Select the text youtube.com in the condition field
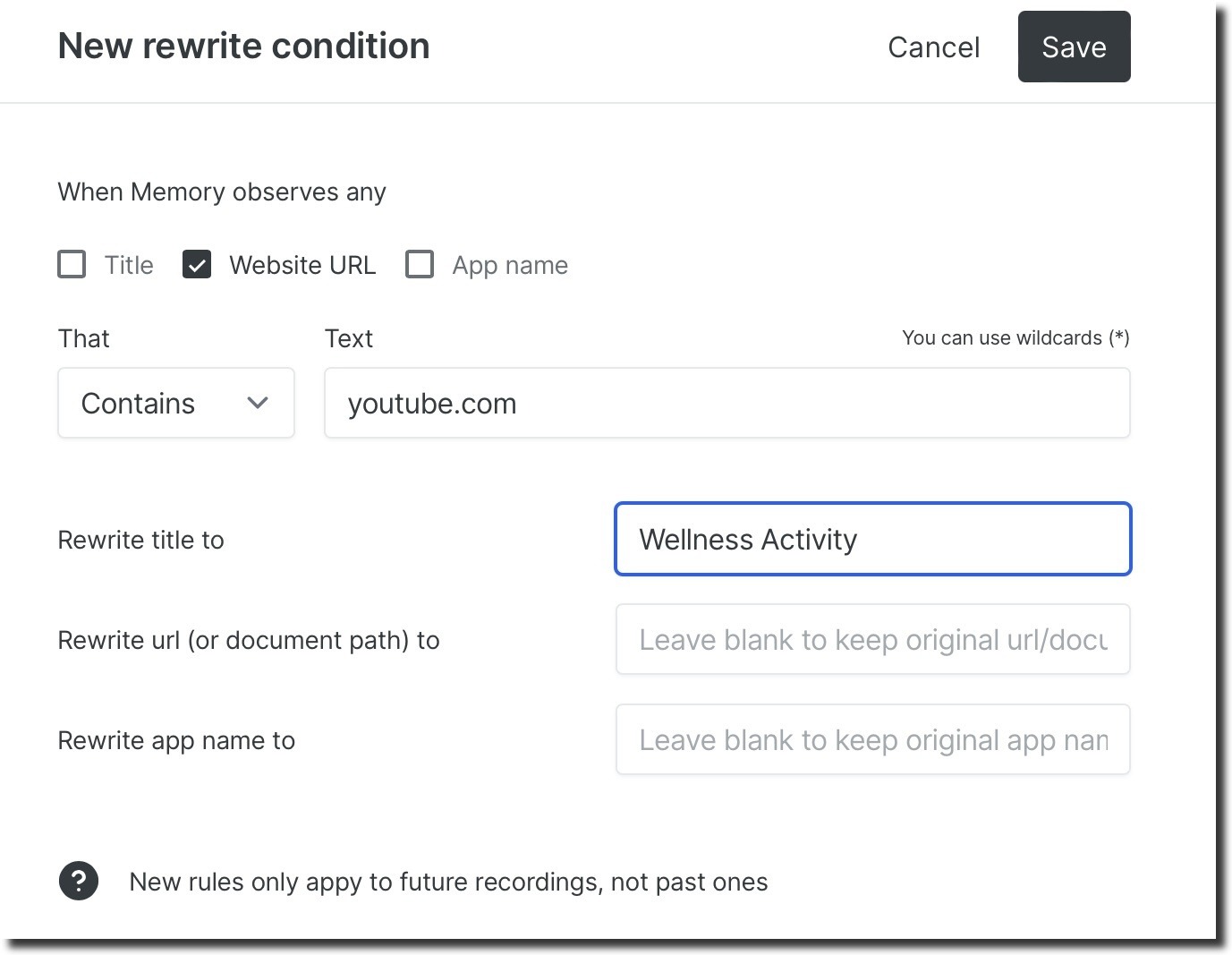The width and height of the screenshot is (1232, 955). pos(432,404)
